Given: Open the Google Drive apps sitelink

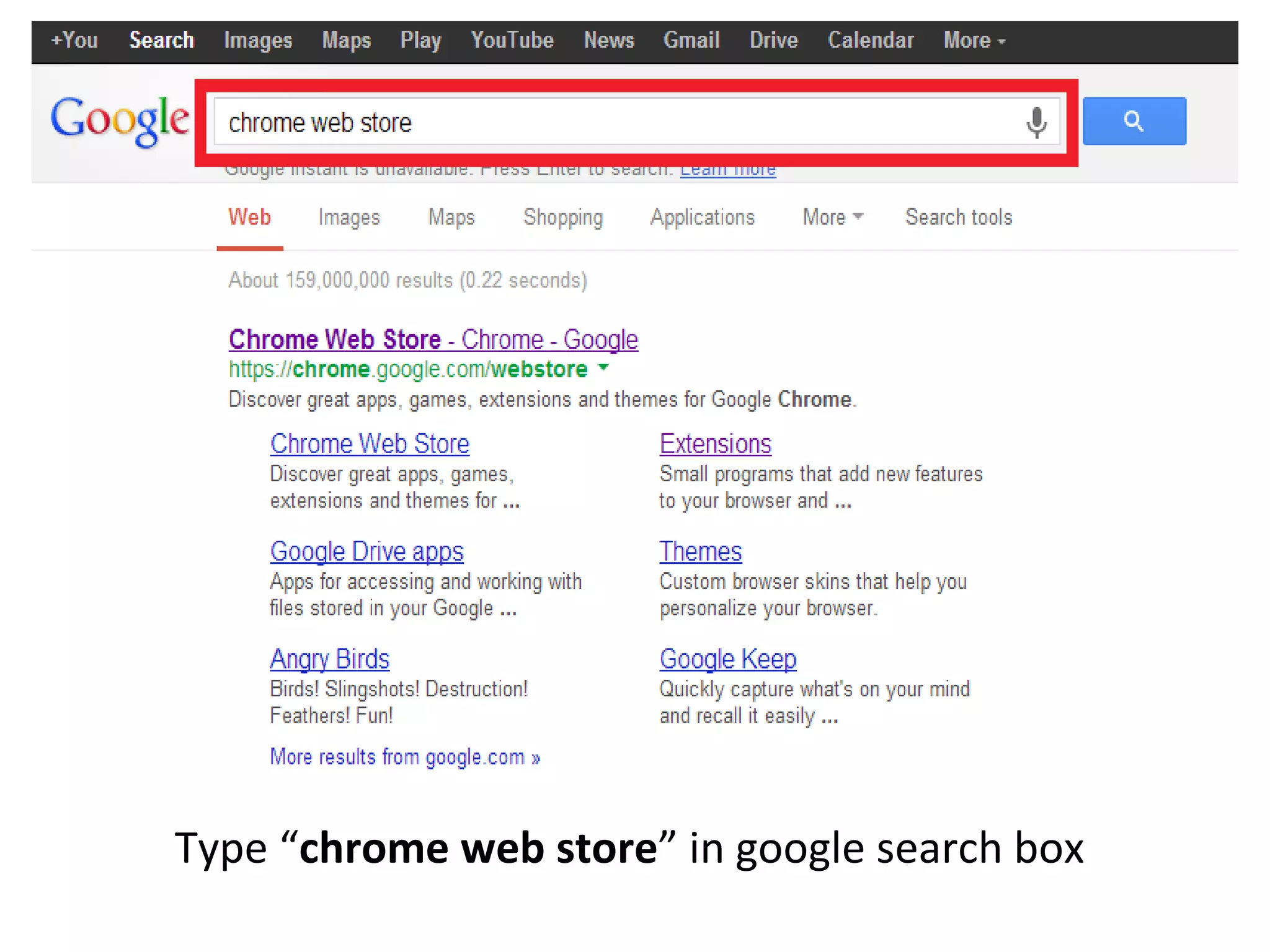Looking at the screenshot, I should pos(366,552).
